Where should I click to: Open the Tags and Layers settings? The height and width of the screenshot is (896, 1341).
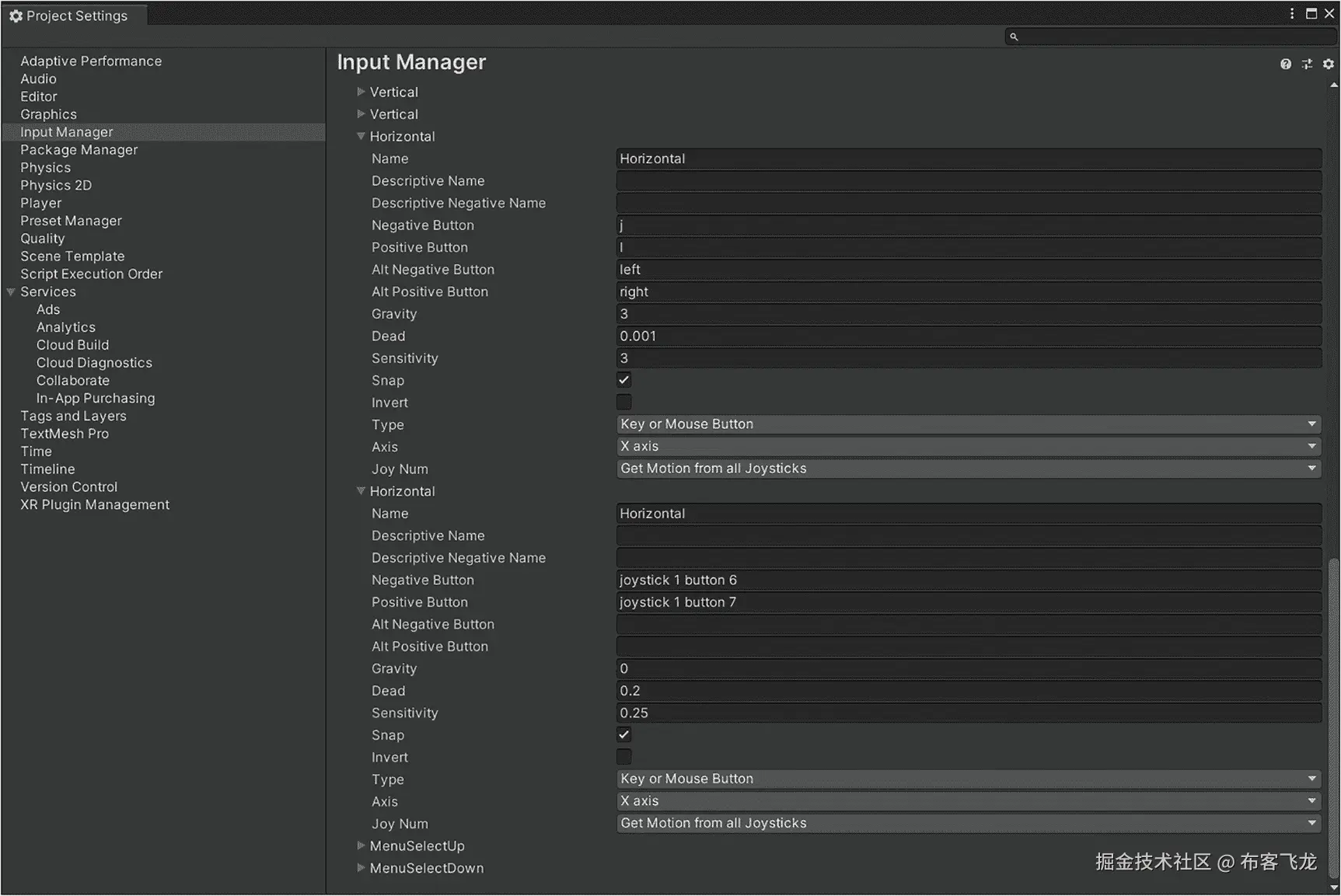[73, 417]
